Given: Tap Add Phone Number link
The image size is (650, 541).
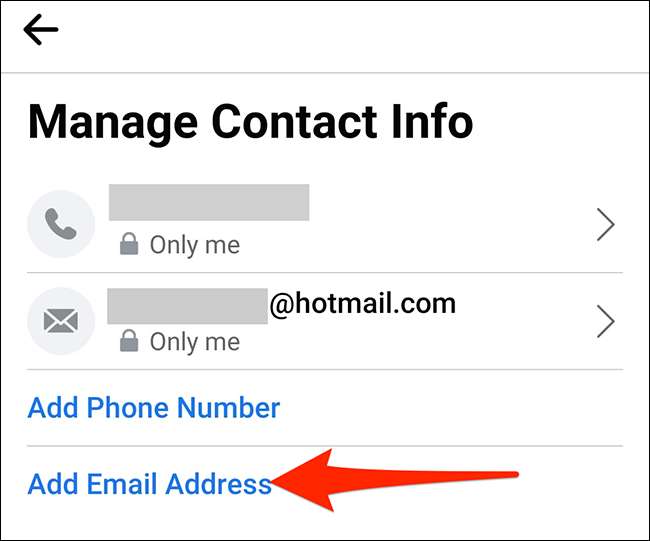Looking at the screenshot, I should (154, 408).
